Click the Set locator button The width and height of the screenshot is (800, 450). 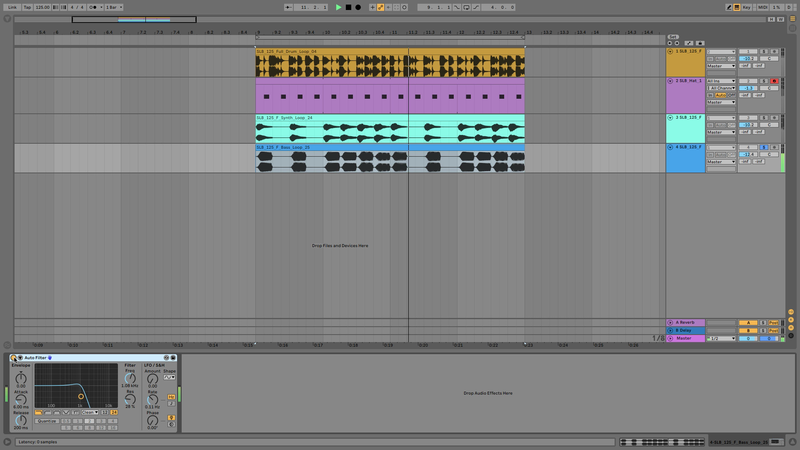673,37
